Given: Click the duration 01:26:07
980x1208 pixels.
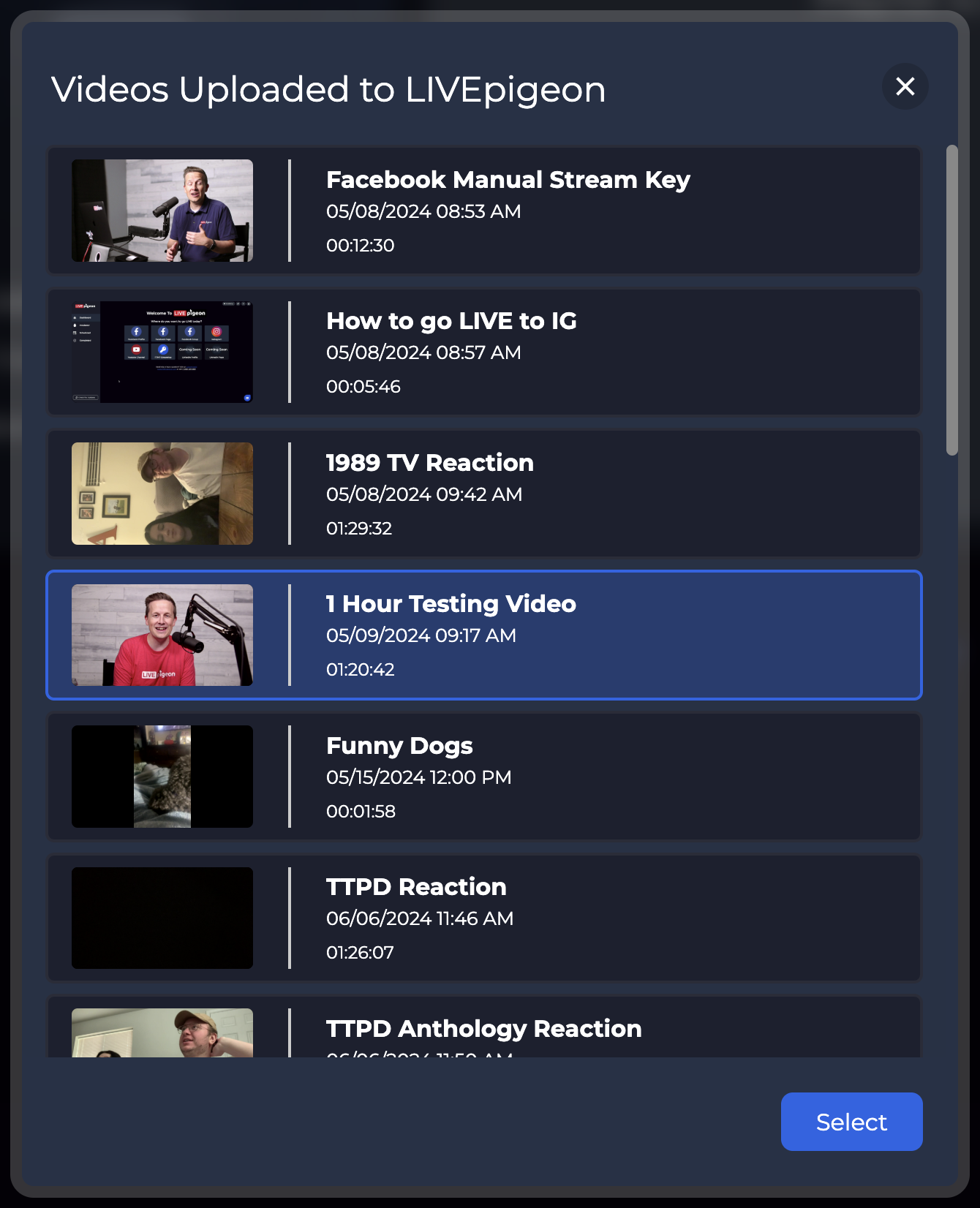Looking at the screenshot, I should pos(360,953).
